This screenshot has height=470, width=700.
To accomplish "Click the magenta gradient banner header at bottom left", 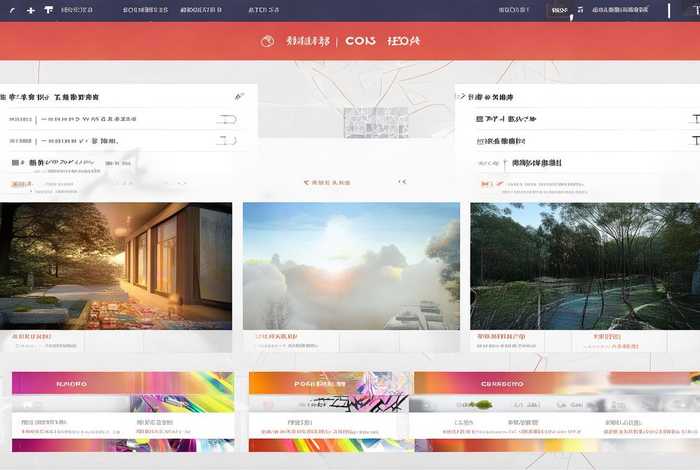I will tap(122, 383).
